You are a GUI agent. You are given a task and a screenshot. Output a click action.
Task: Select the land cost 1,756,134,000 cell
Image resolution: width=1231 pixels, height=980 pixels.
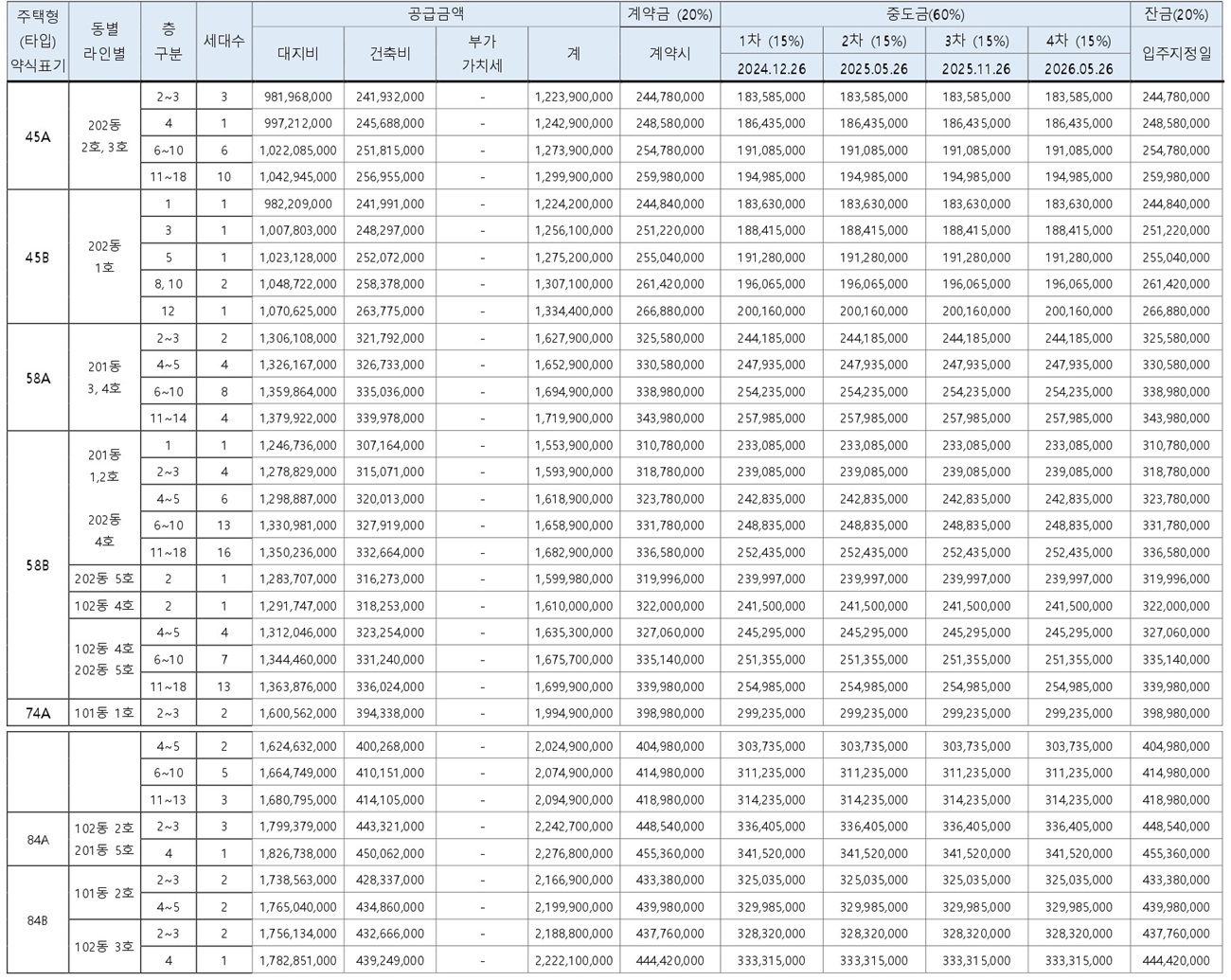297,934
